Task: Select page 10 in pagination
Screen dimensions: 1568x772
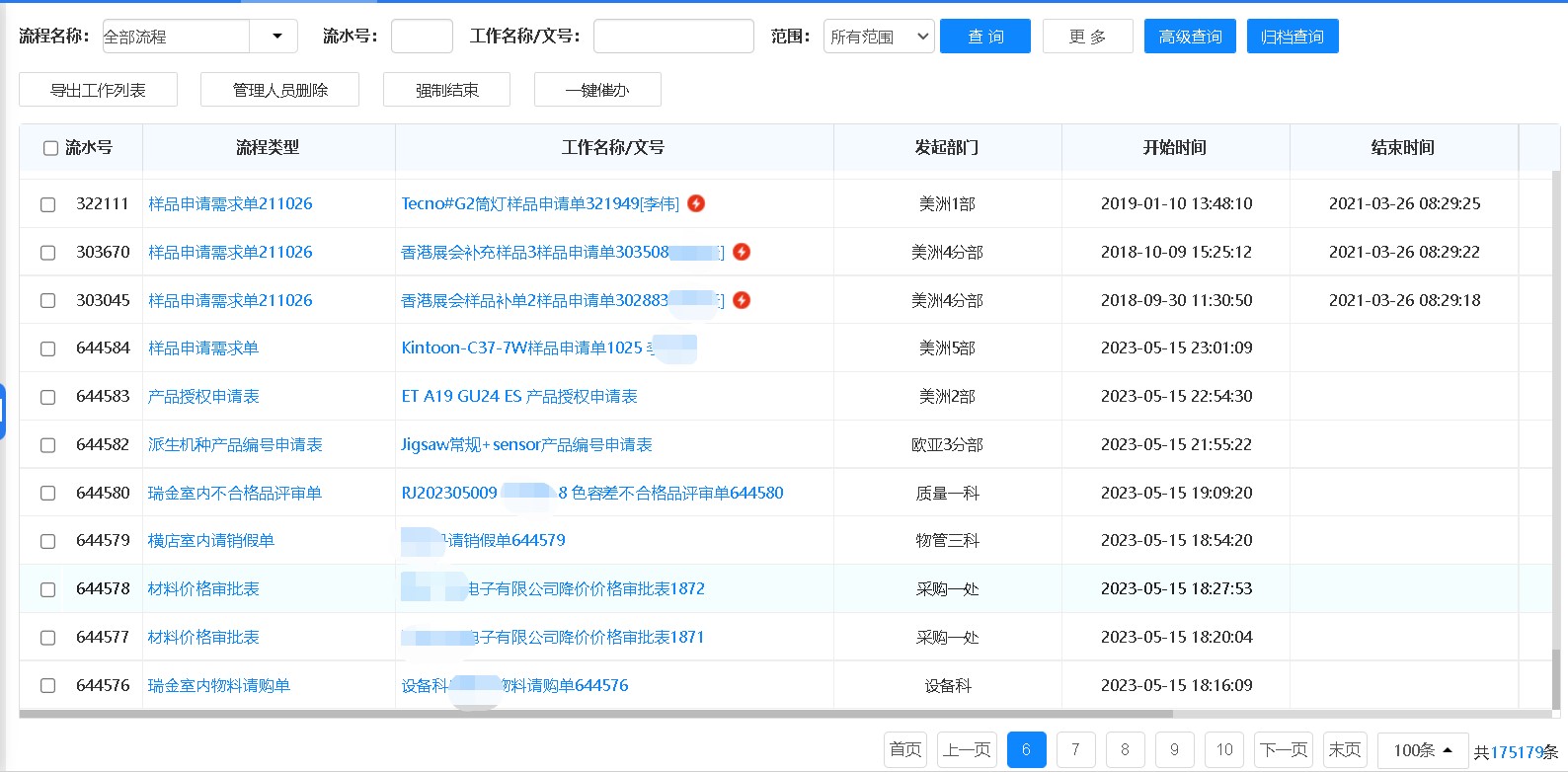Action: pyautogui.click(x=1224, y=750)
